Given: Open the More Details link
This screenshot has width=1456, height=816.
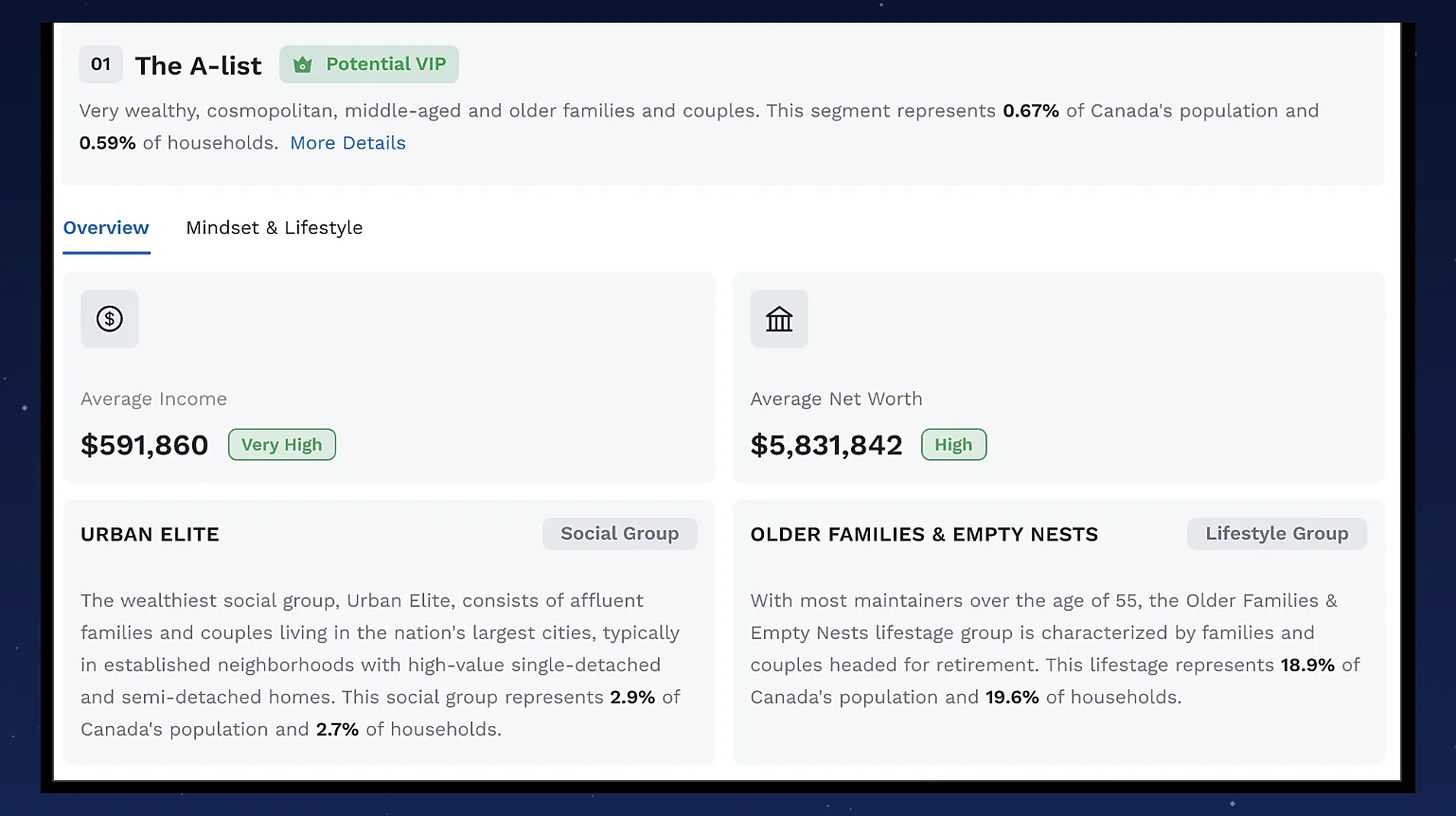Looking at the screenshot, I should click(347, 143).
